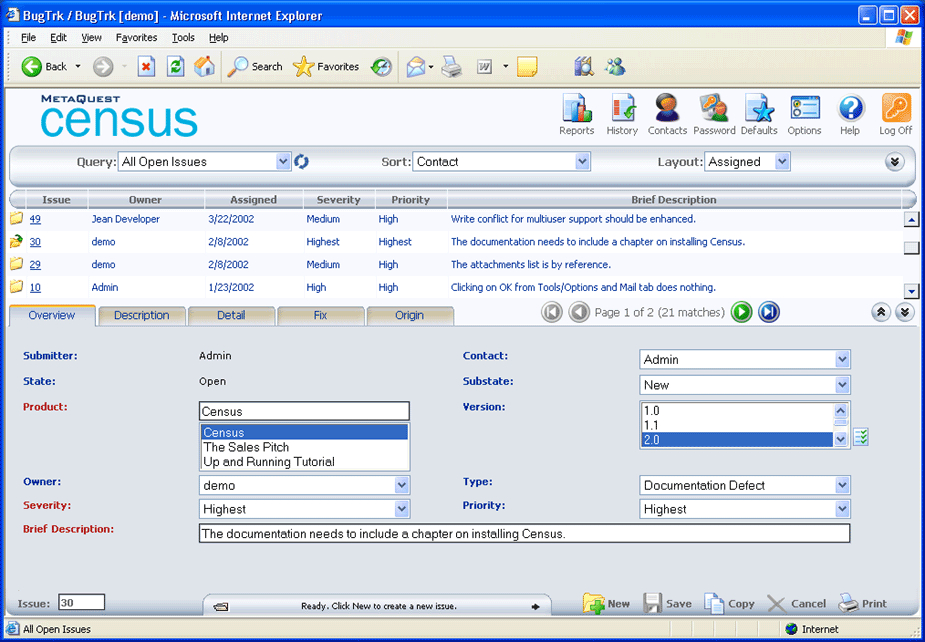Open the Reports icon
The height and width of the screenshot is (642, 925).
pos(576,108)
